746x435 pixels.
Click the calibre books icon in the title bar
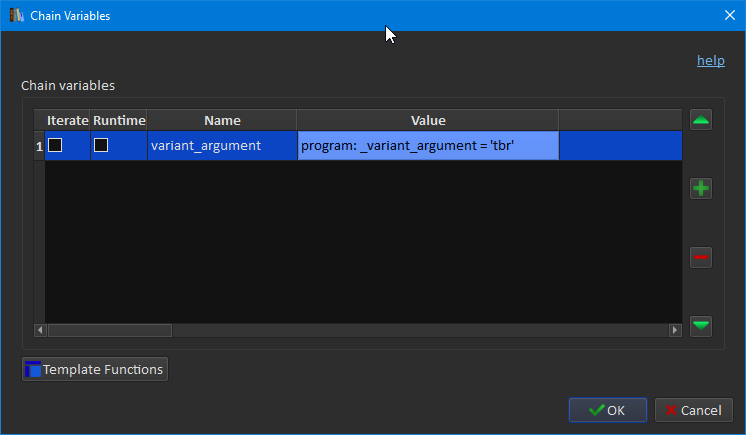16,16
